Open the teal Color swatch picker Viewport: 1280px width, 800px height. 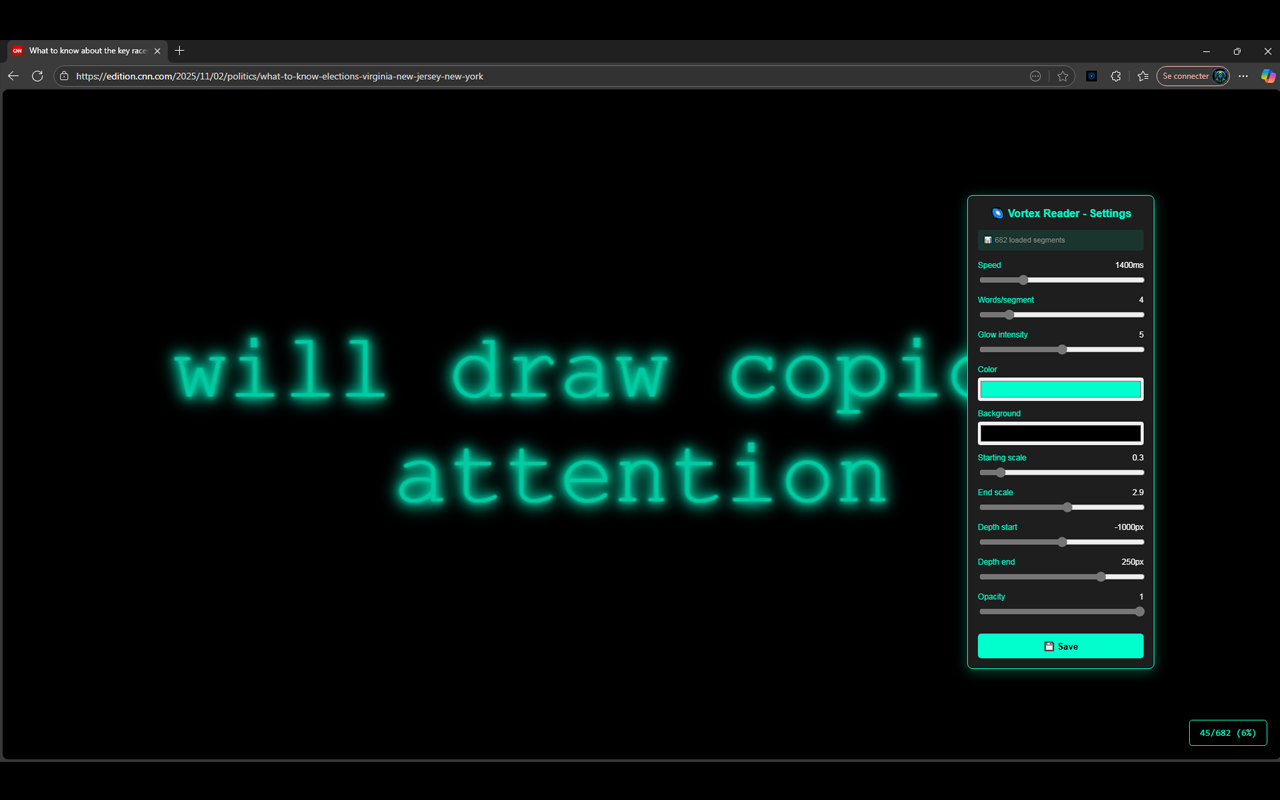pyautogui.click(x=1060, y=388)
